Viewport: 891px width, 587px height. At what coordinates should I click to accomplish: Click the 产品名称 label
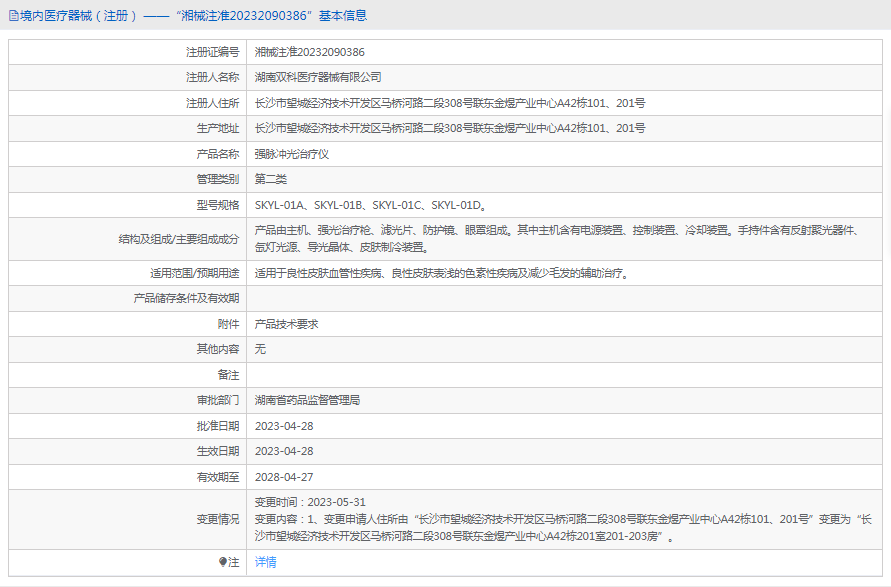coord(218,154)
